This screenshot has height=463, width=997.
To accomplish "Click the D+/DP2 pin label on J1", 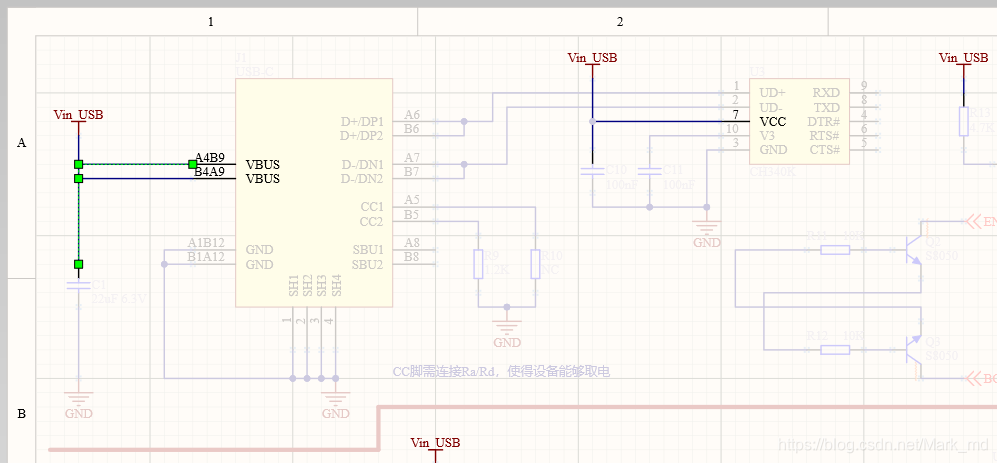I will point(362,135).
